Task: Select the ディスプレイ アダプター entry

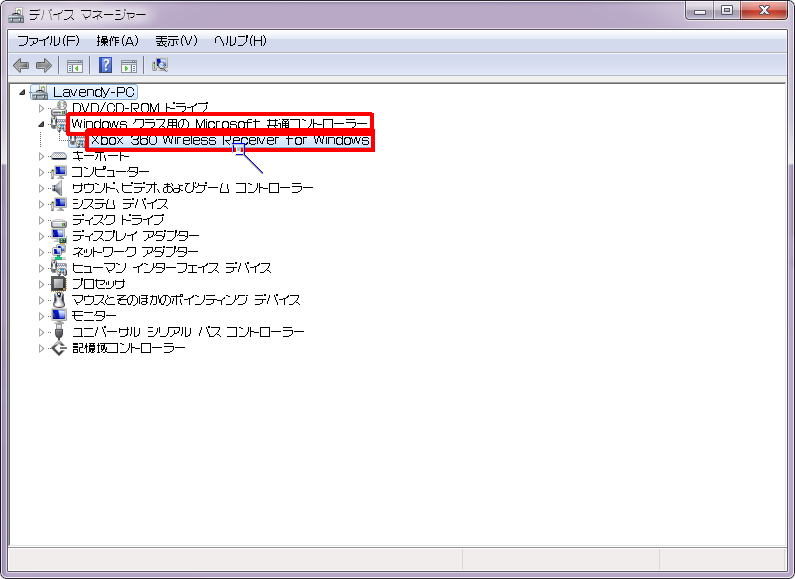Action: pyautogui.click(x=135, y=236)
